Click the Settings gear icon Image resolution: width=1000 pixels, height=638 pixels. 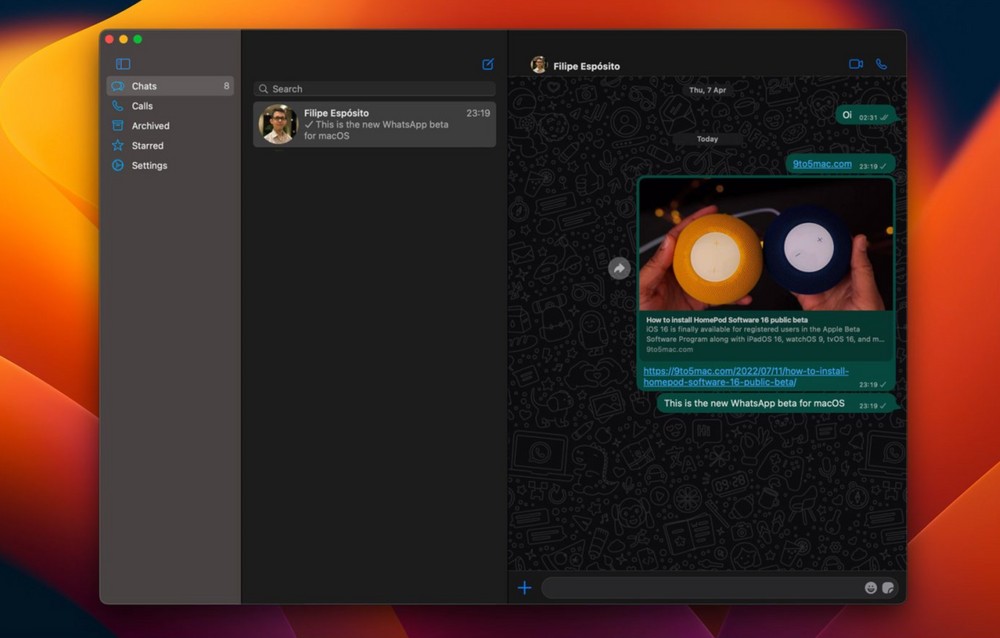click(118, 165)
